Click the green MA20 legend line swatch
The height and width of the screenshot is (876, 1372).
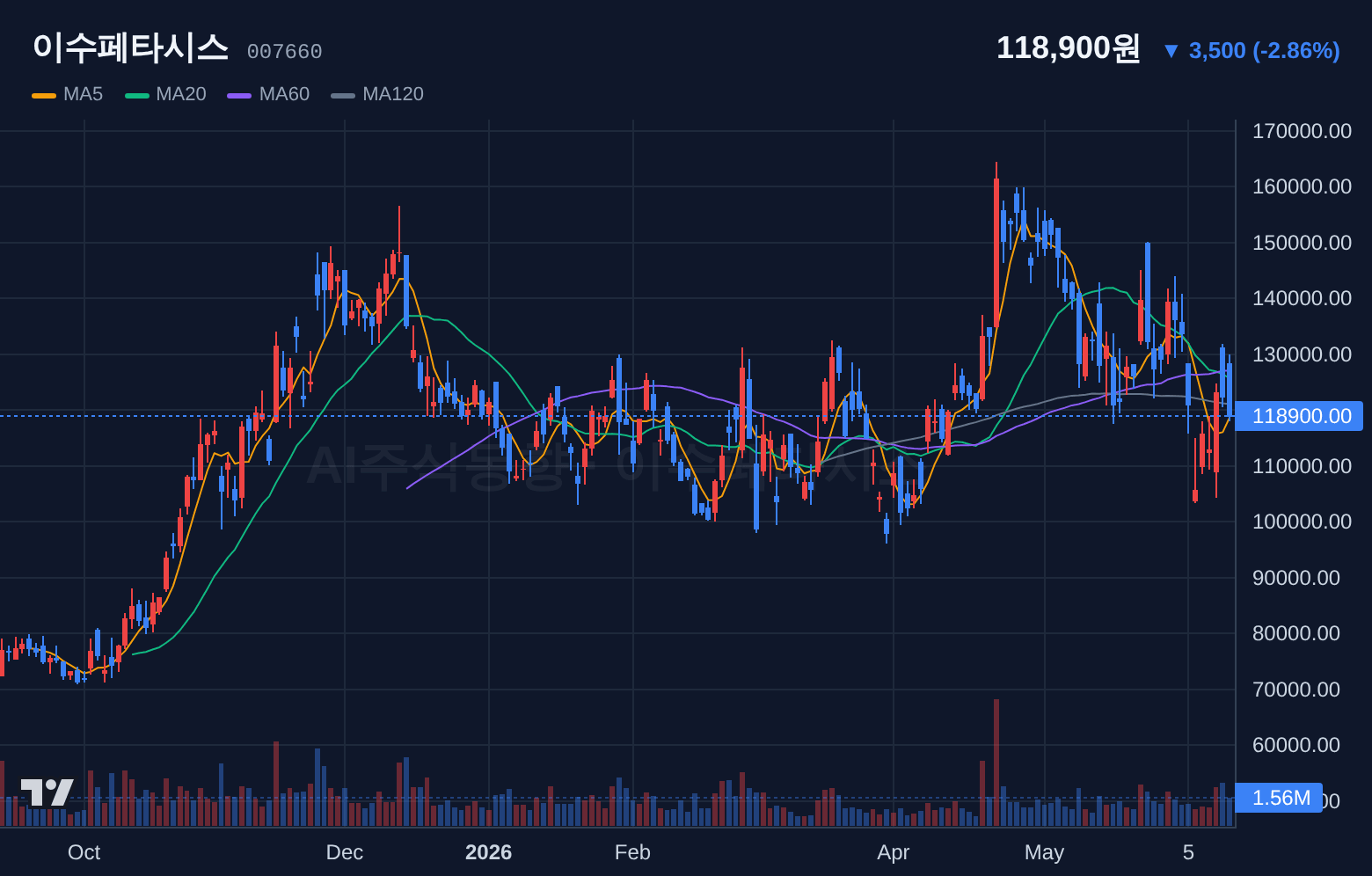(x=137, y=95)
